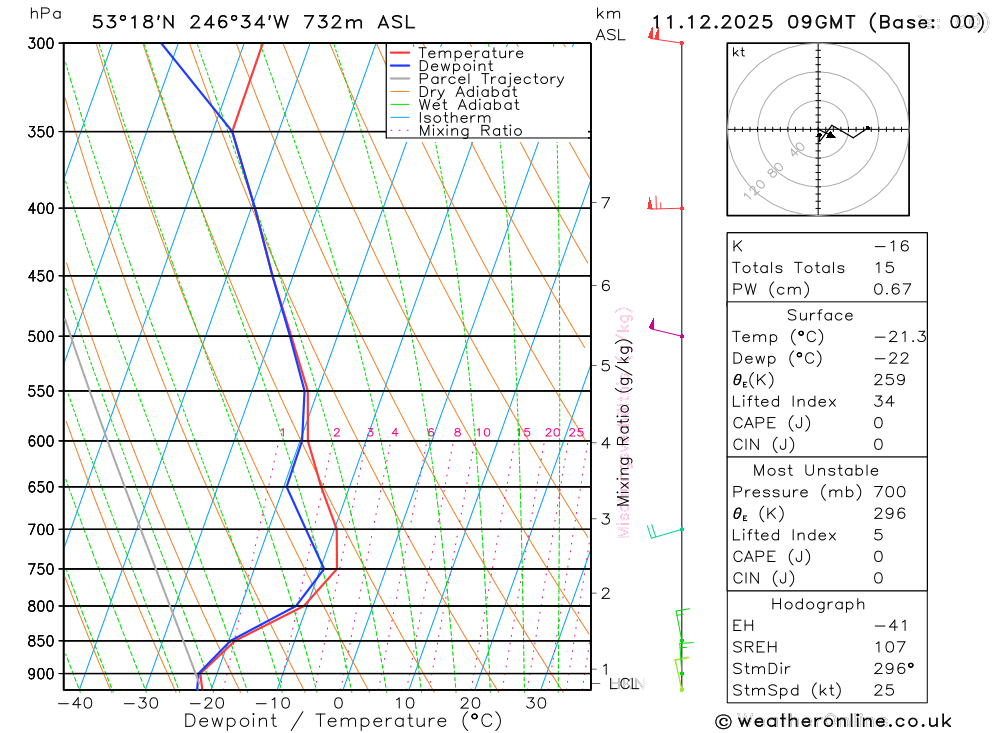Click the Hodograph section heading
The image size is (1000, 733).
(x=818, y=604)
